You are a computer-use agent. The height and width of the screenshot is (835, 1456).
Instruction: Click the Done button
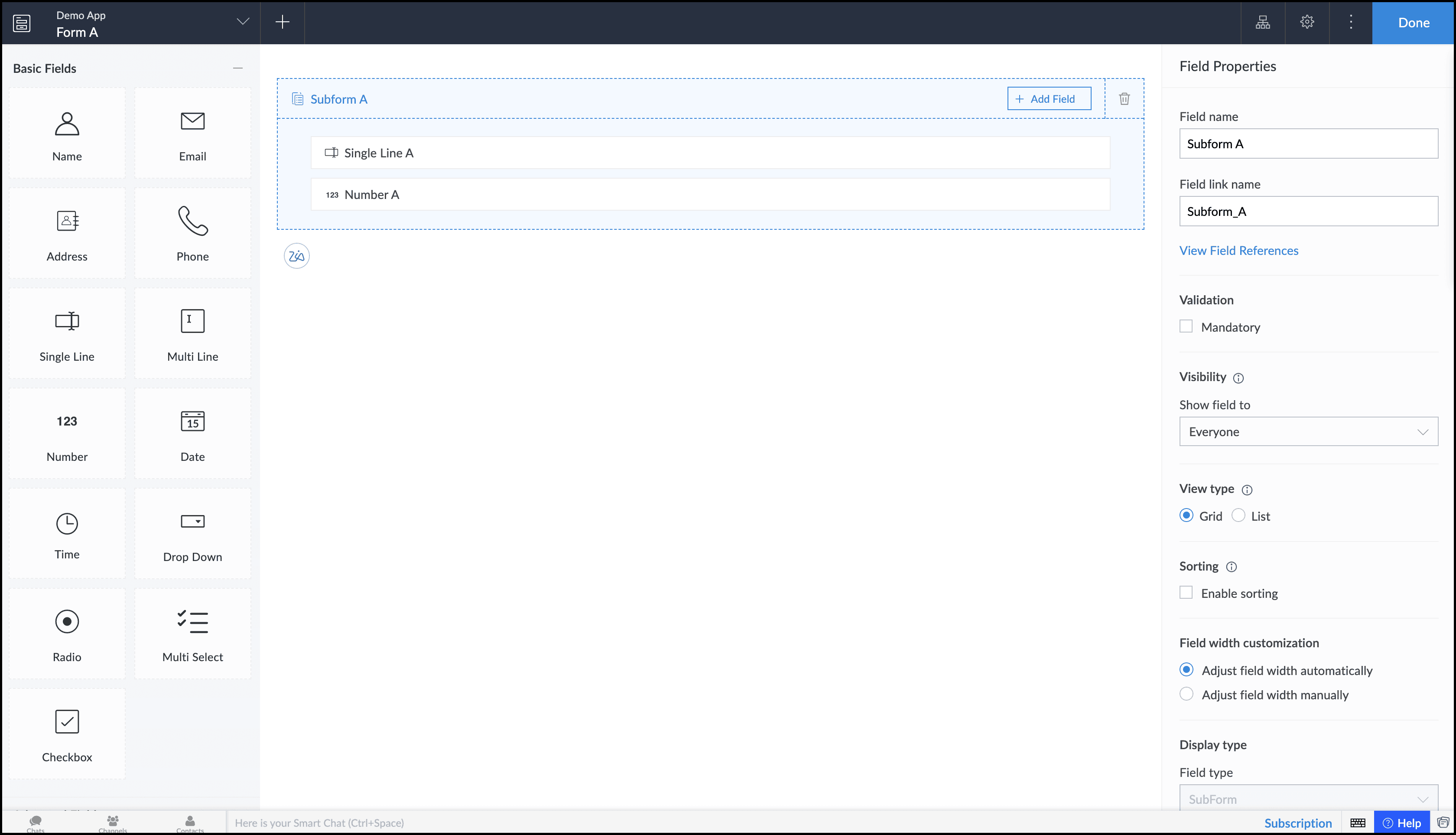point(1413,23)
